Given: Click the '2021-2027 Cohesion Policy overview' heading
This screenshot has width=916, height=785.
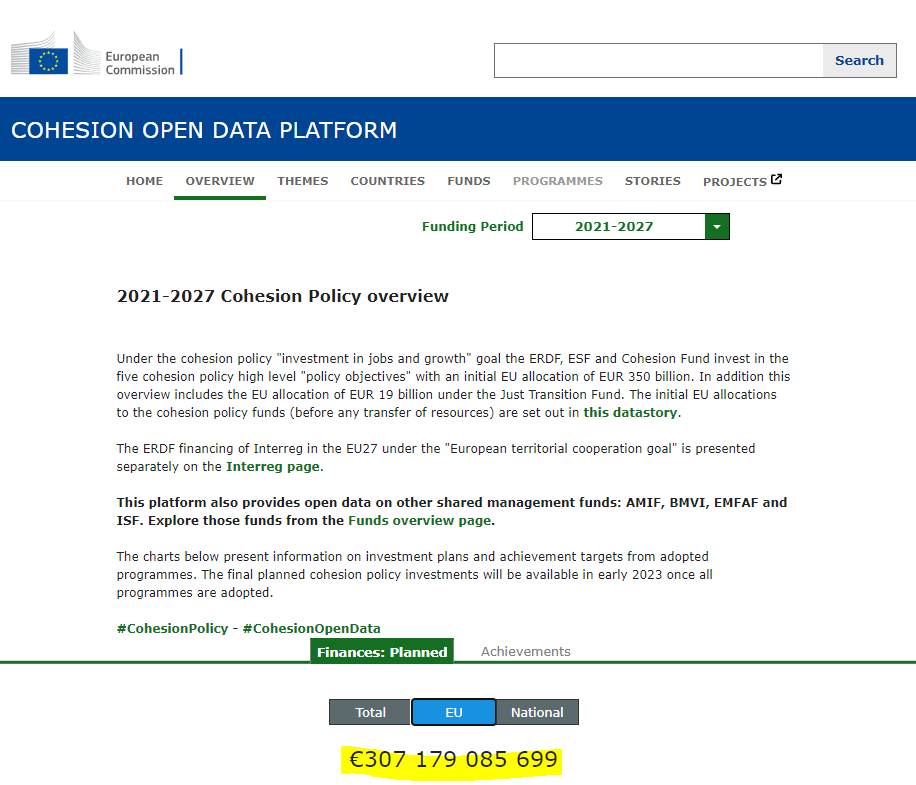Looking at the screenshot, I should click(x=283, y=296).
